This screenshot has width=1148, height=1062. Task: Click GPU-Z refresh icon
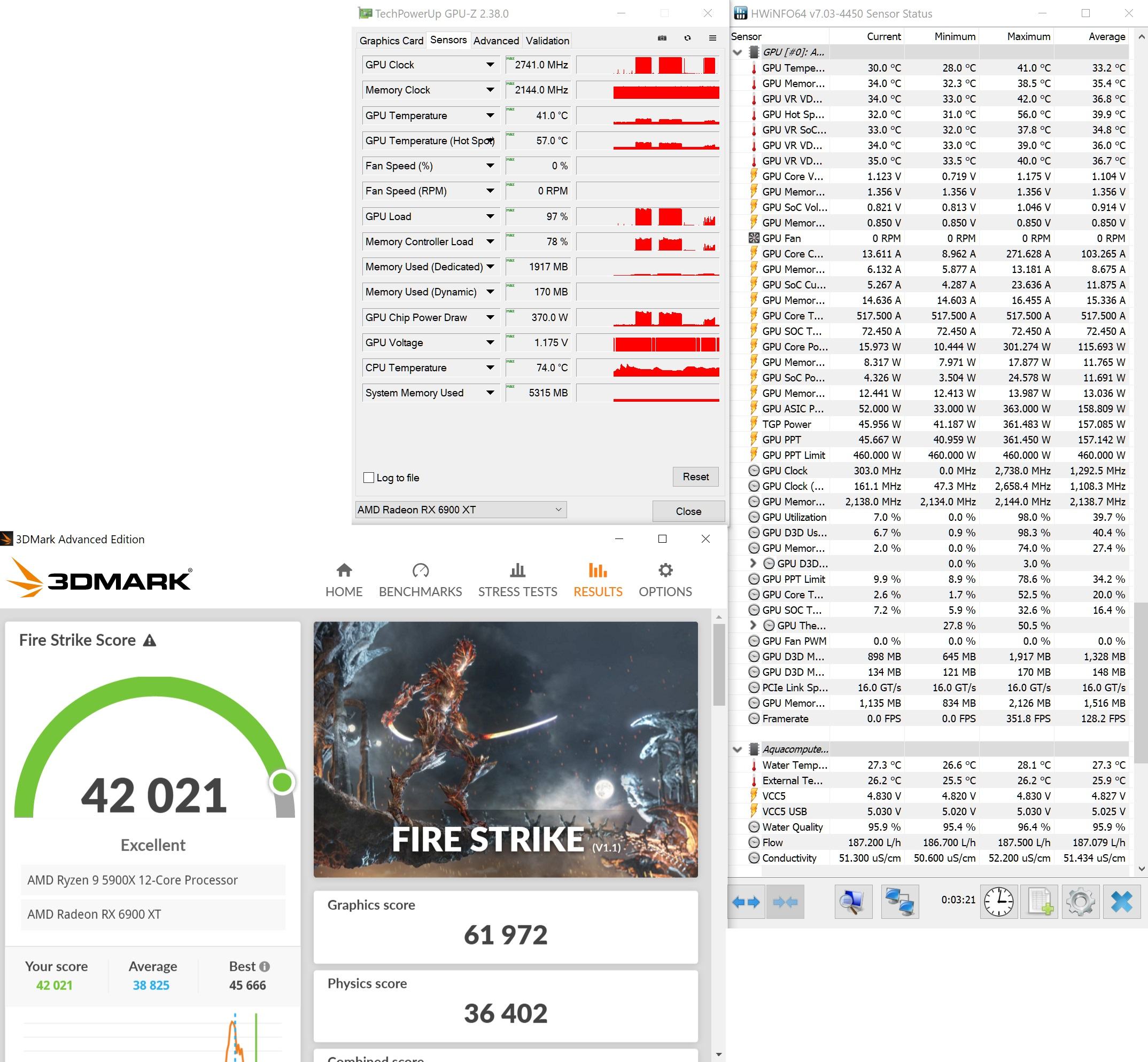tap(687, 38)
